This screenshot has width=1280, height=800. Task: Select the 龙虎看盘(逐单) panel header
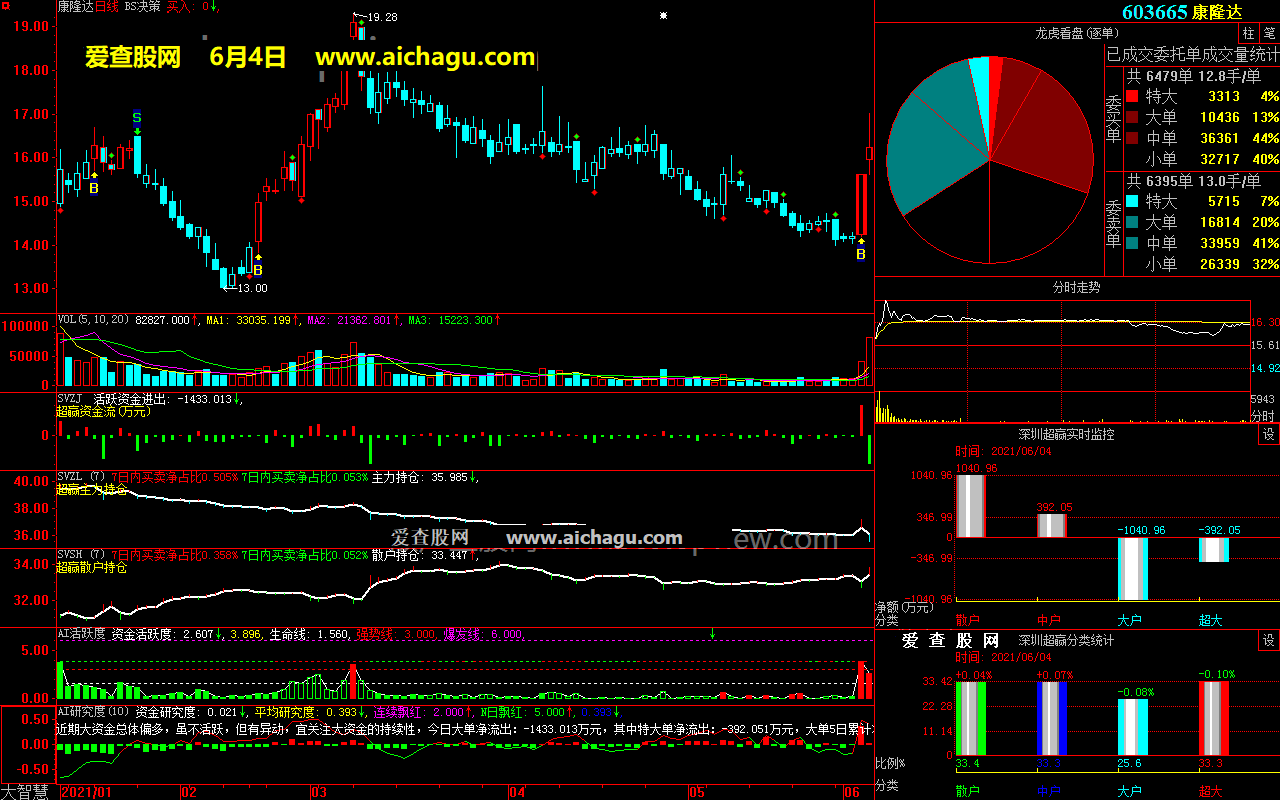pyautogui.click(x=1076, y=33)
